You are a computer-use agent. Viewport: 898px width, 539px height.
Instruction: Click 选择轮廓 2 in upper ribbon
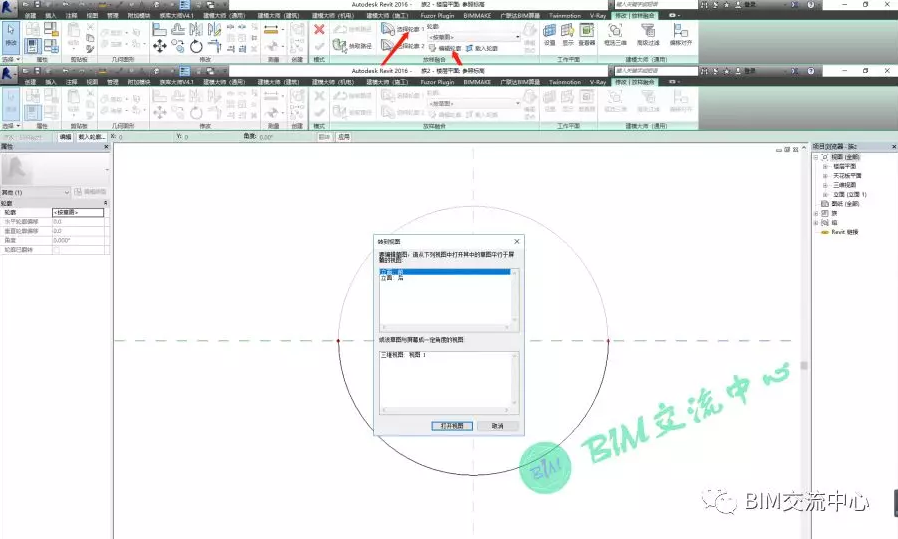pyautogui.click(x=403, y=45)
